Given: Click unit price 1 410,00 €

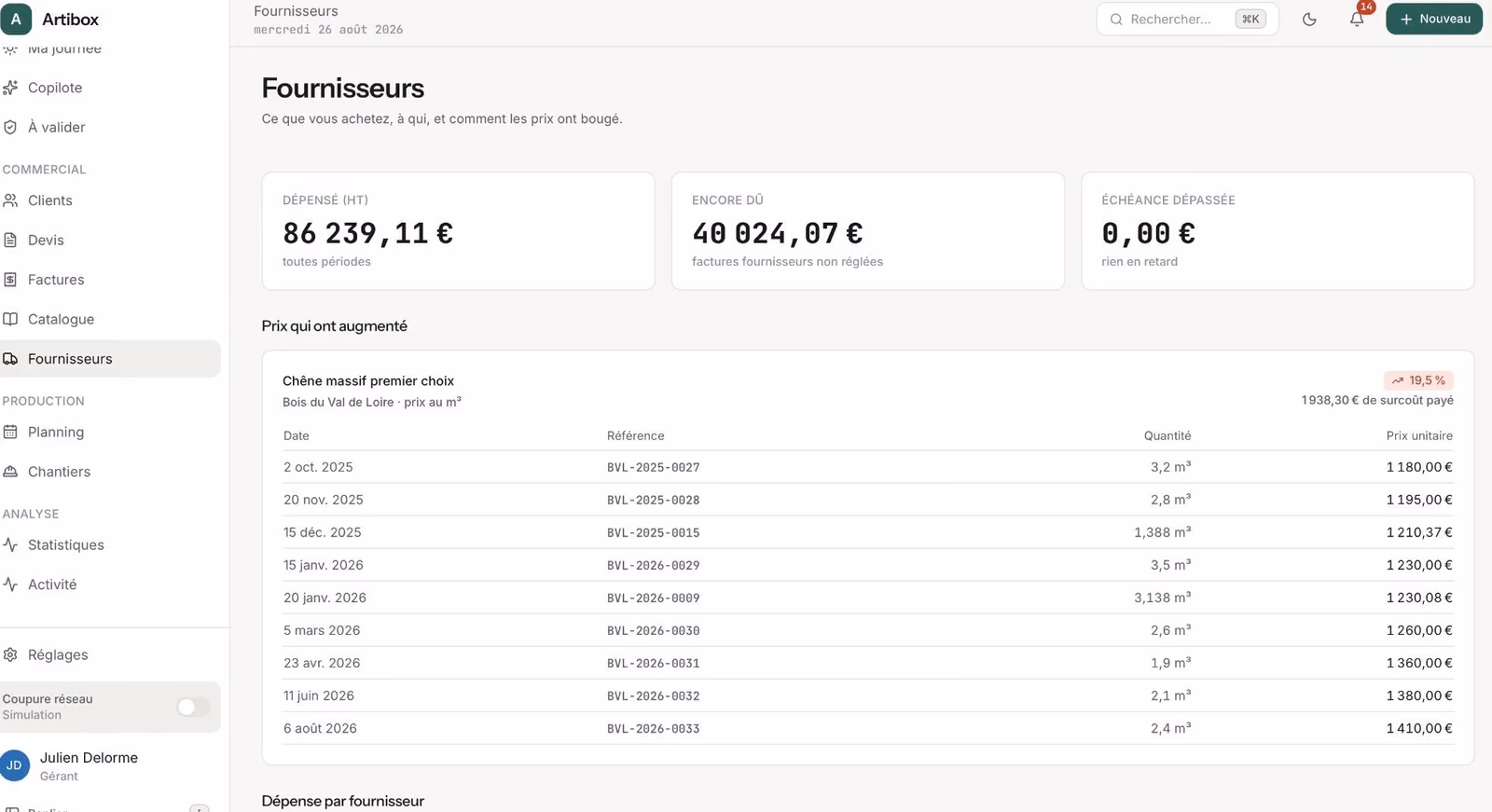Looking at the screenshot, I should coord(1419,728).
